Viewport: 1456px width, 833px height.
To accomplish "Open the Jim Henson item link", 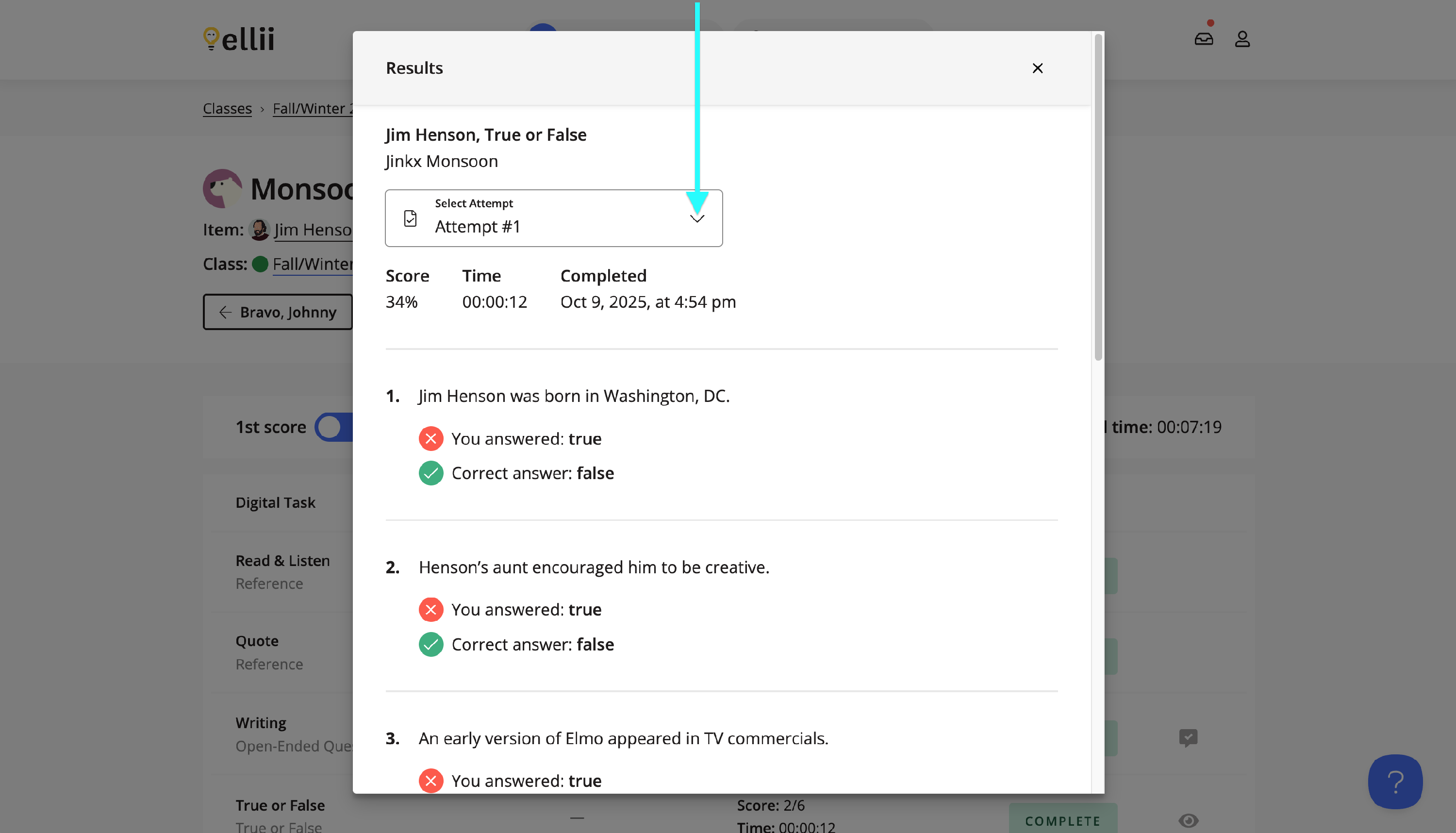I will (313, 230).
